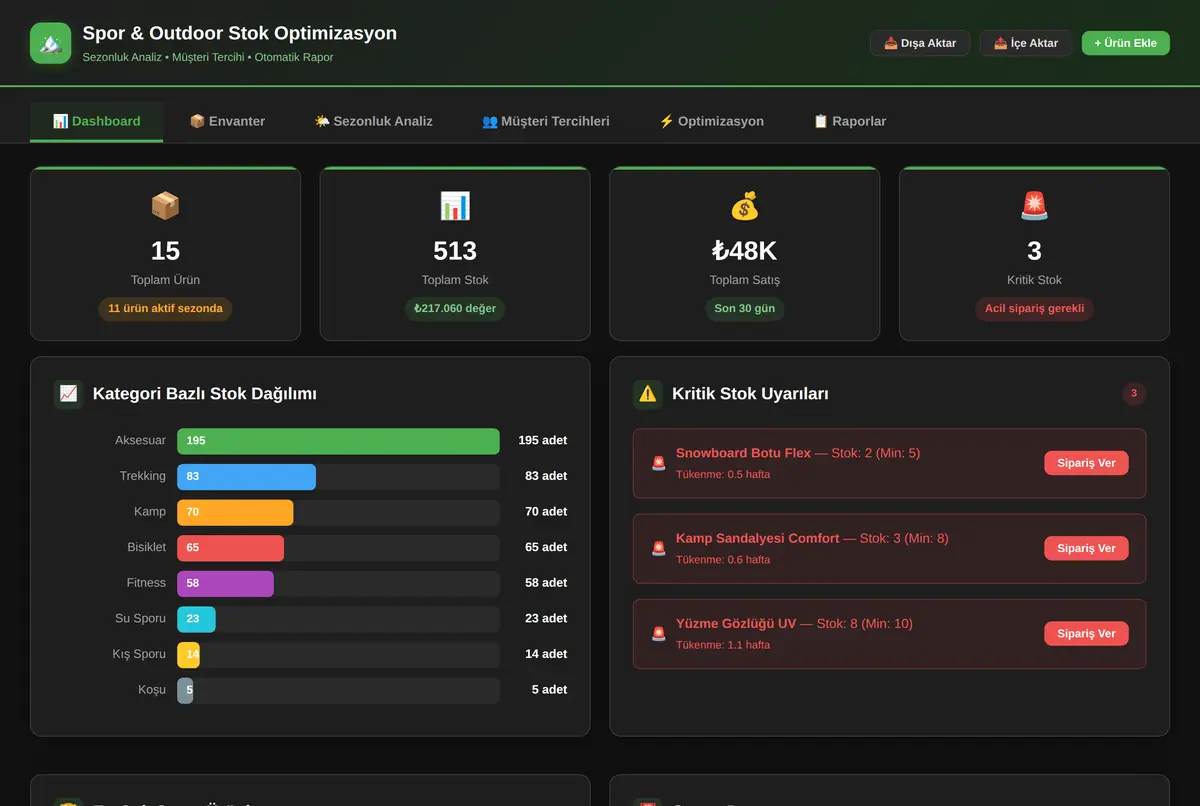Click the red Bisiklet stock bar
This screenshot has height=806, width=1200.
coord(231,548)
